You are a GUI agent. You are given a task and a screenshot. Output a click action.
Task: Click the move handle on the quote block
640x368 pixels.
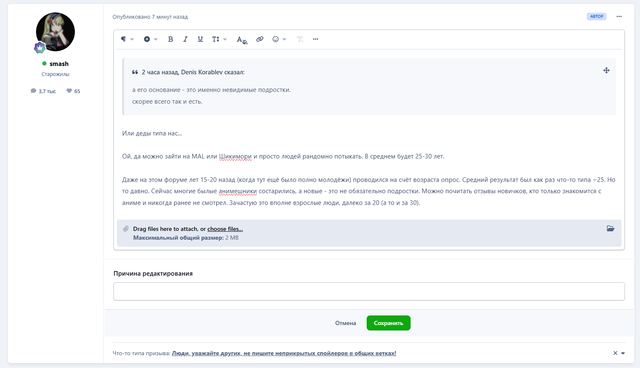tap(606, 71)
